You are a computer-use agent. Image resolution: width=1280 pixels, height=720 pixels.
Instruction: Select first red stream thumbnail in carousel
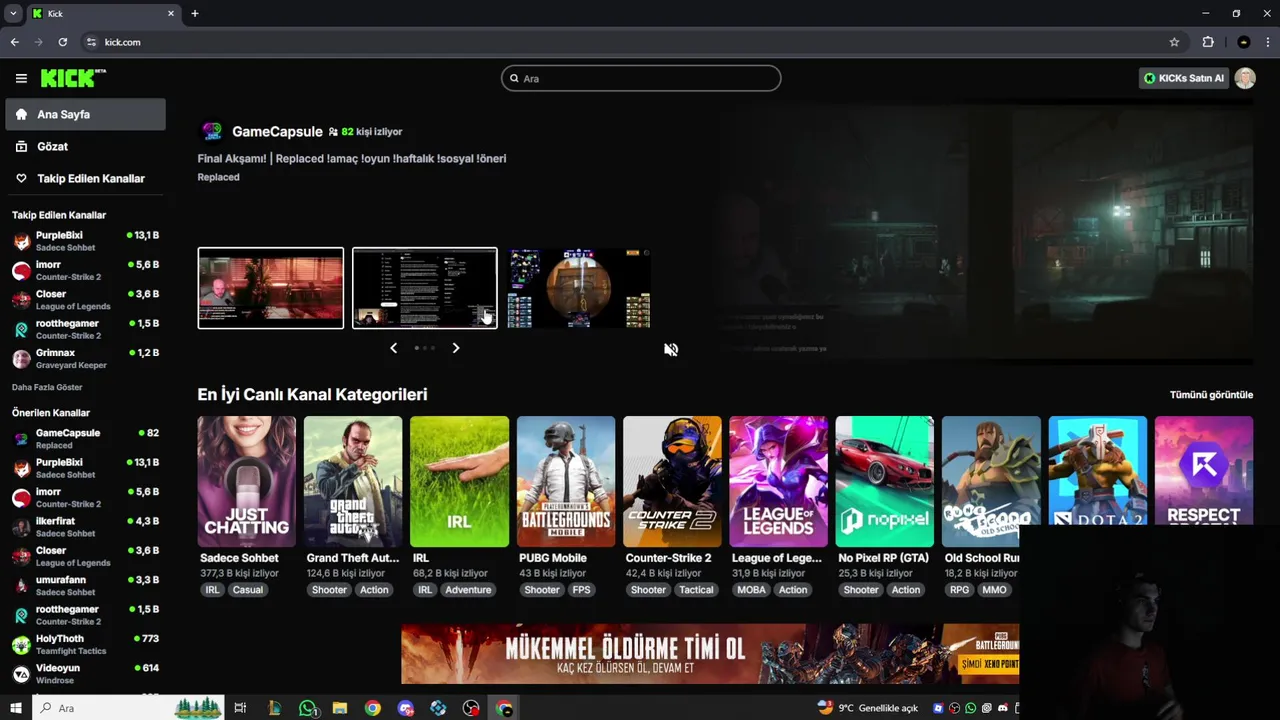[x=271, y=288]
